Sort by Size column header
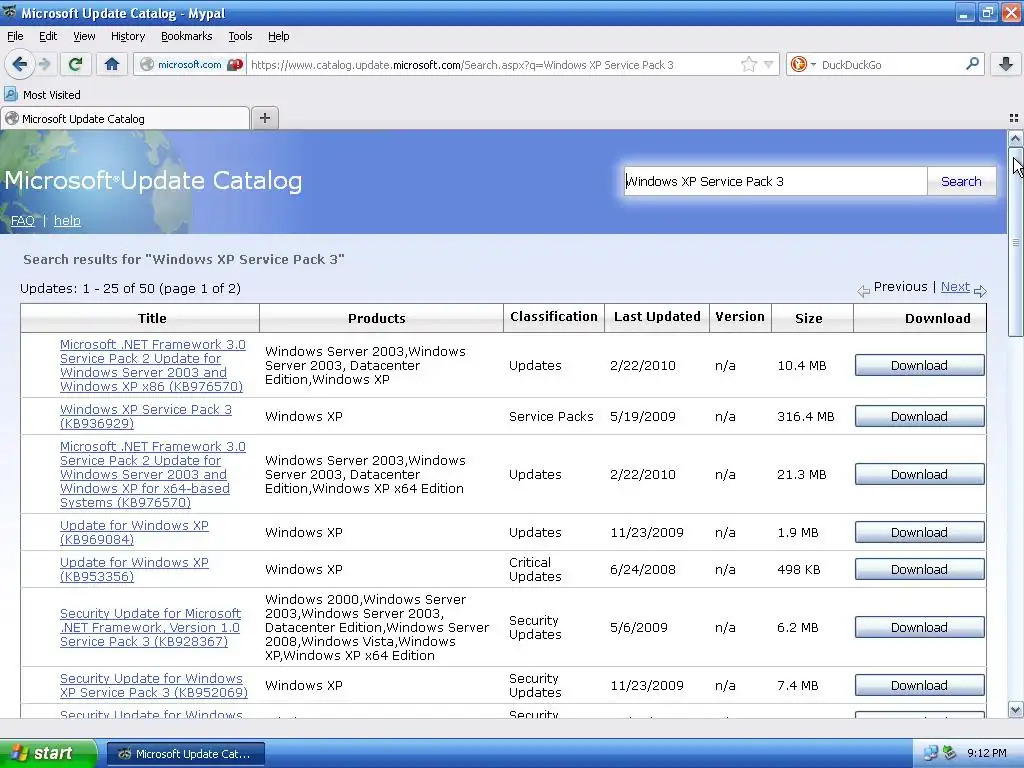 [x=808, y=318]
